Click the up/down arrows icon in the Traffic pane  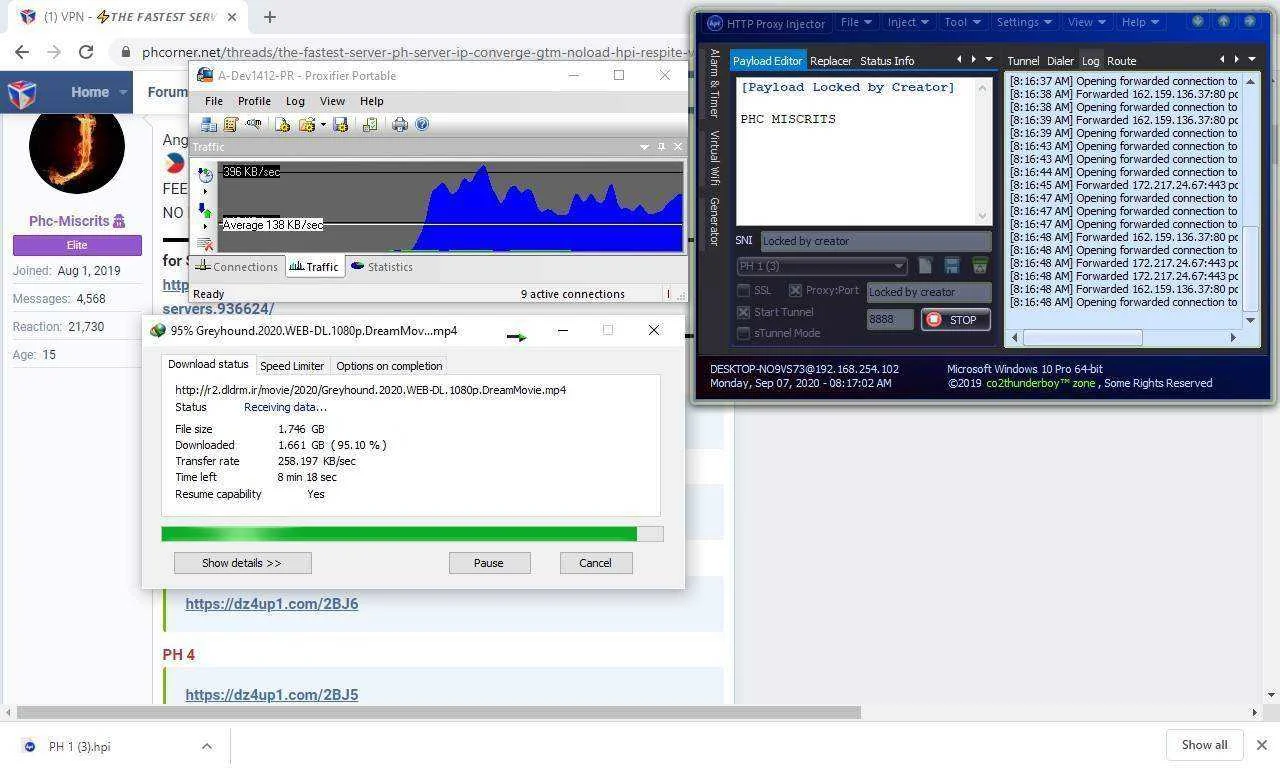[205, 210]
